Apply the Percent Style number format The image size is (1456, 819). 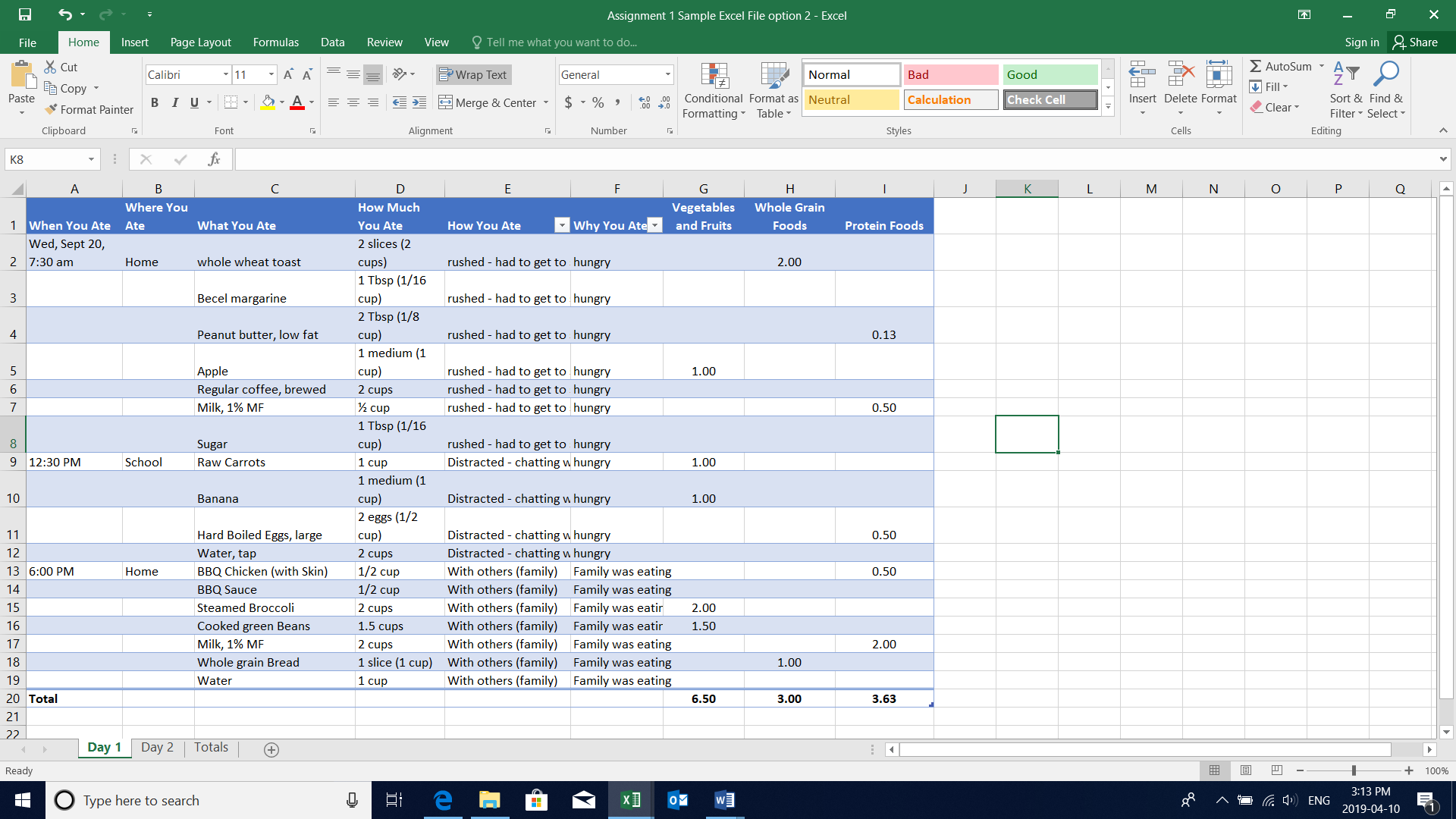598,102
